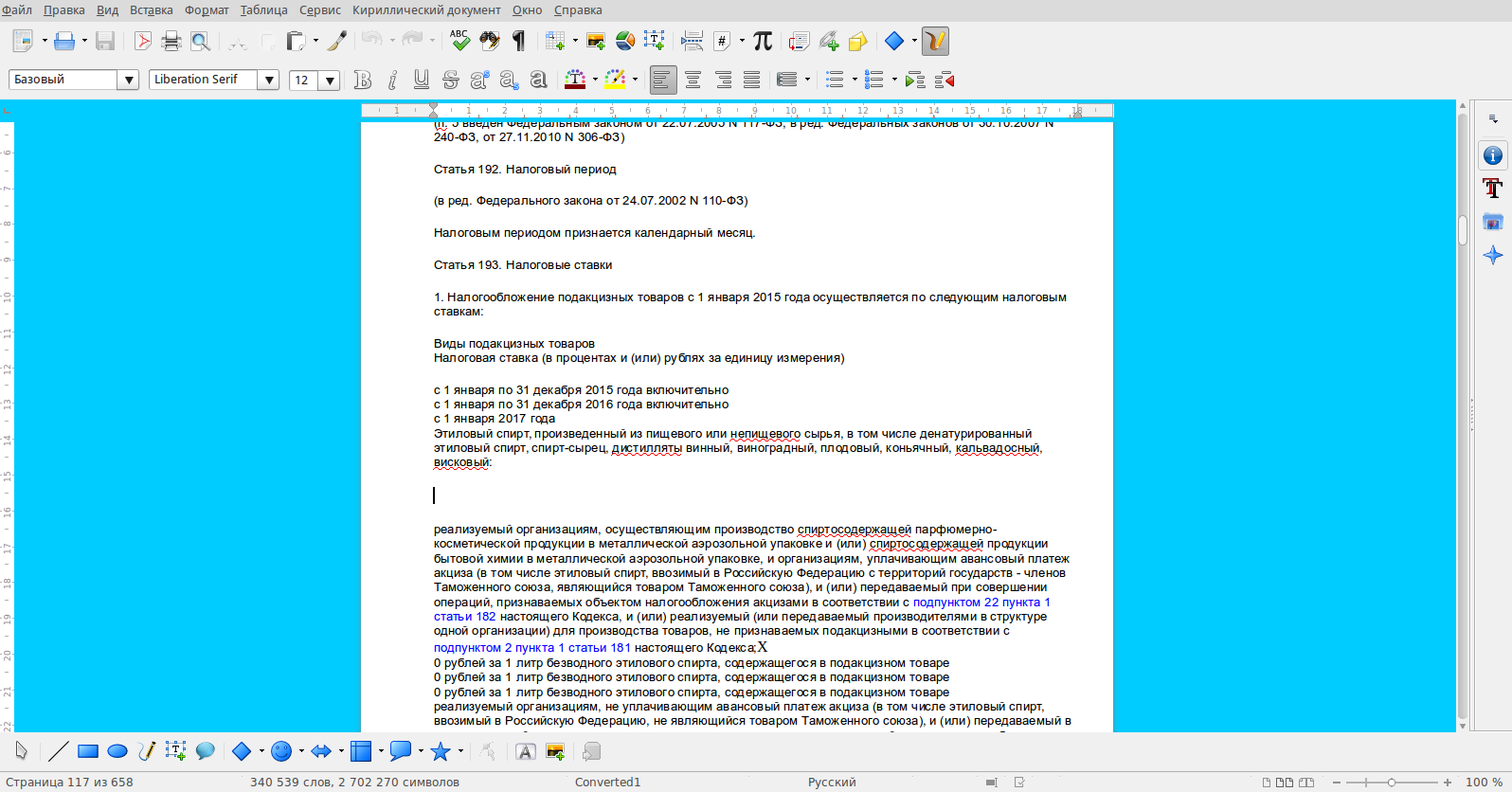Image resolution: width=1512 pixels, height=792 pixels.
Task: Insert a text box from the top toolbar
Action: click(654, 41)
